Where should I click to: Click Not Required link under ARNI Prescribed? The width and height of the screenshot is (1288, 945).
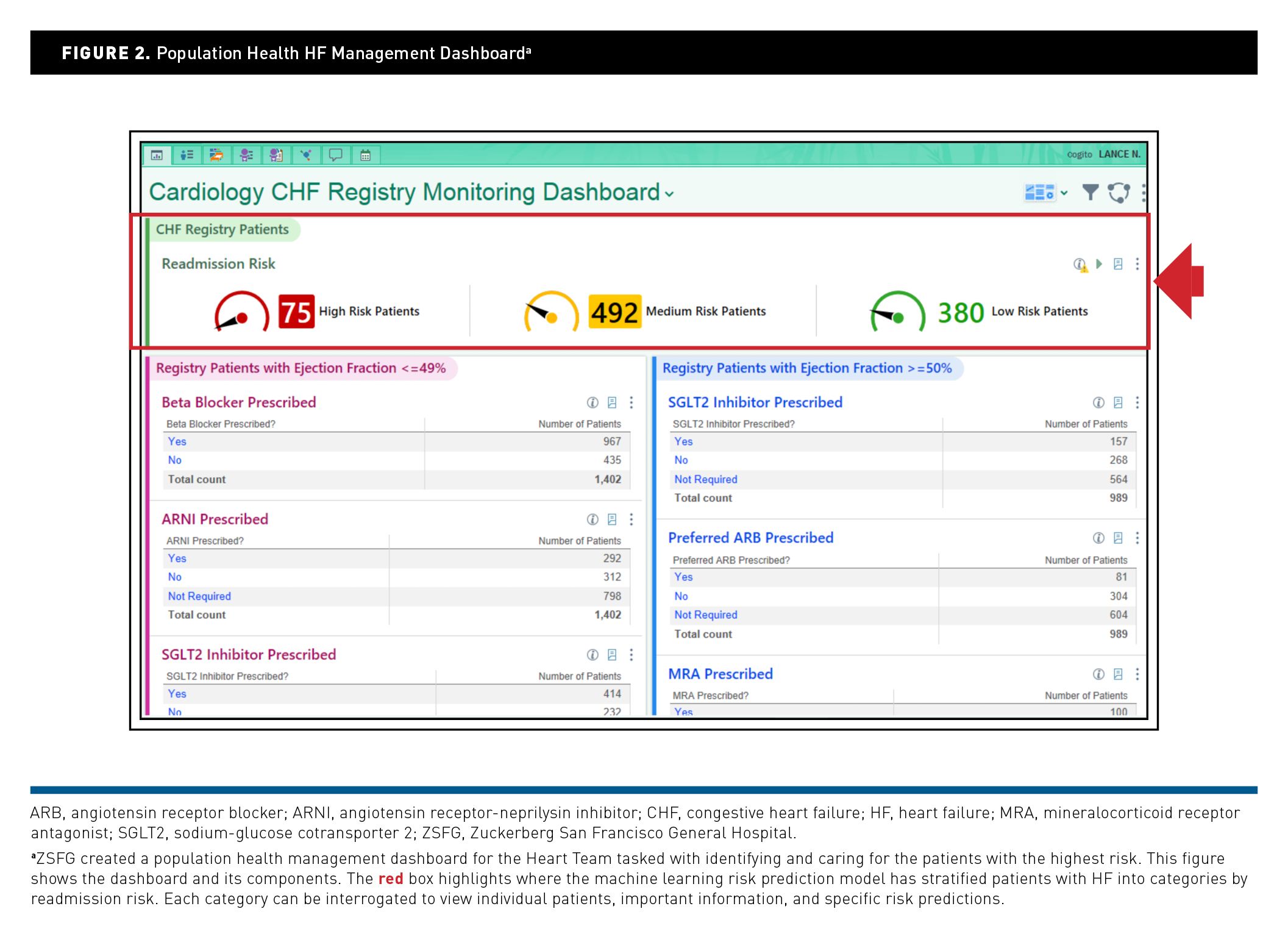click(x=199, y=596)
